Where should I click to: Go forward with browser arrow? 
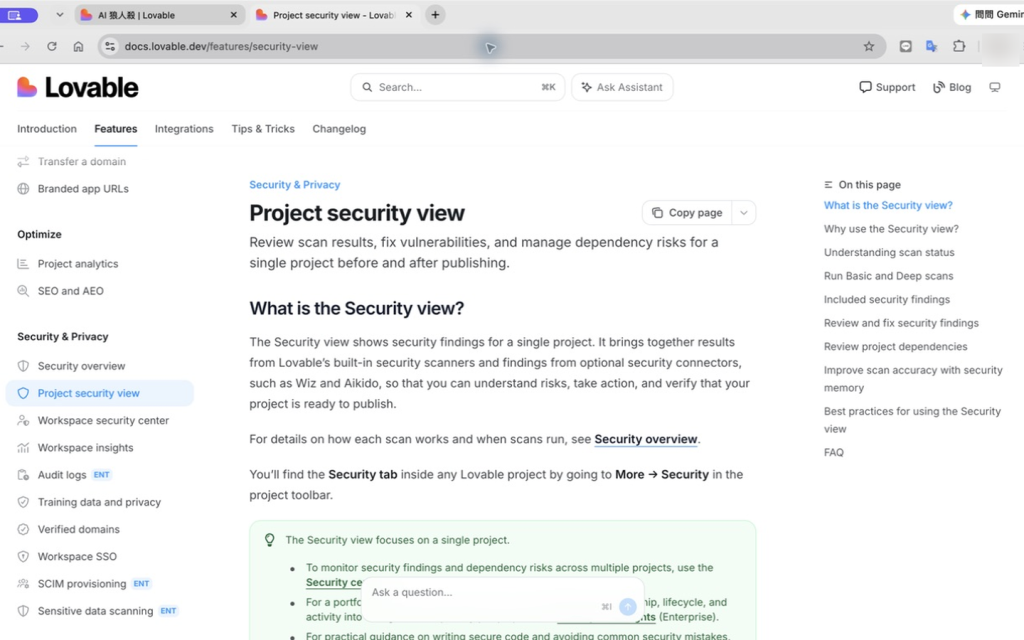pyautogui.click(x=25, y=46)
